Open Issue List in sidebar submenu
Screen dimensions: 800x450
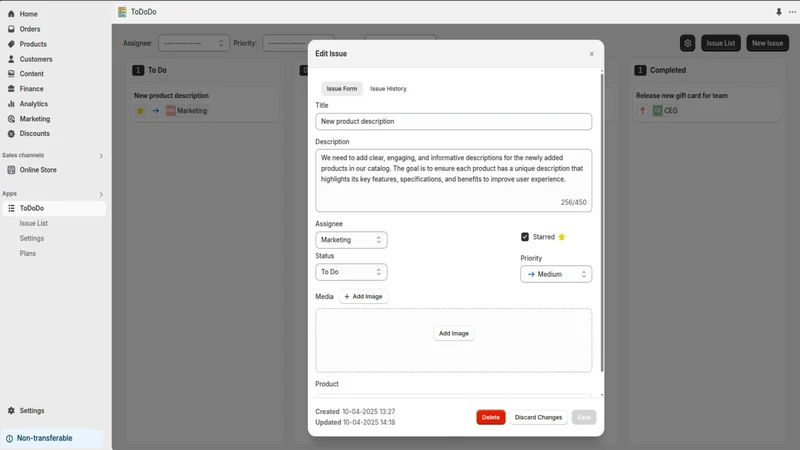[34, 223]
